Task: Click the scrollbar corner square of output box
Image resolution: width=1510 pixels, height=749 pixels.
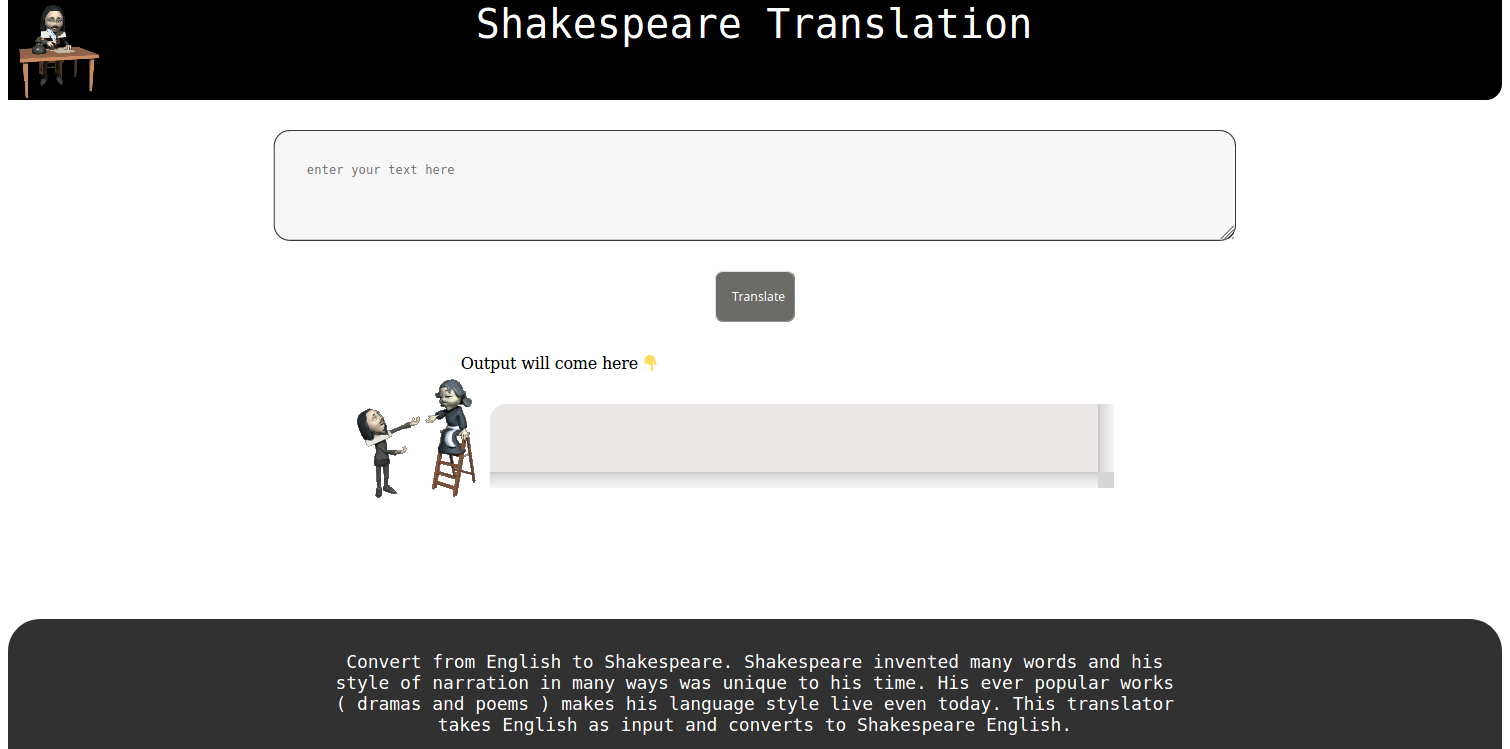Action: [1106, 480]
